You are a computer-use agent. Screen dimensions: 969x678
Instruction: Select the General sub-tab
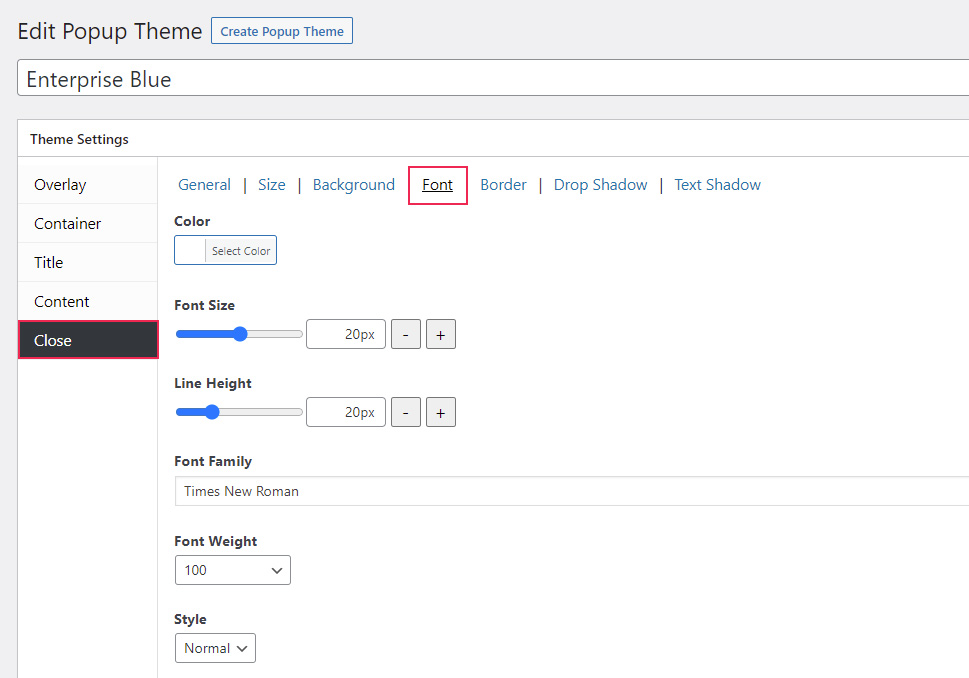pyautogui.click(x=204, y=185)
